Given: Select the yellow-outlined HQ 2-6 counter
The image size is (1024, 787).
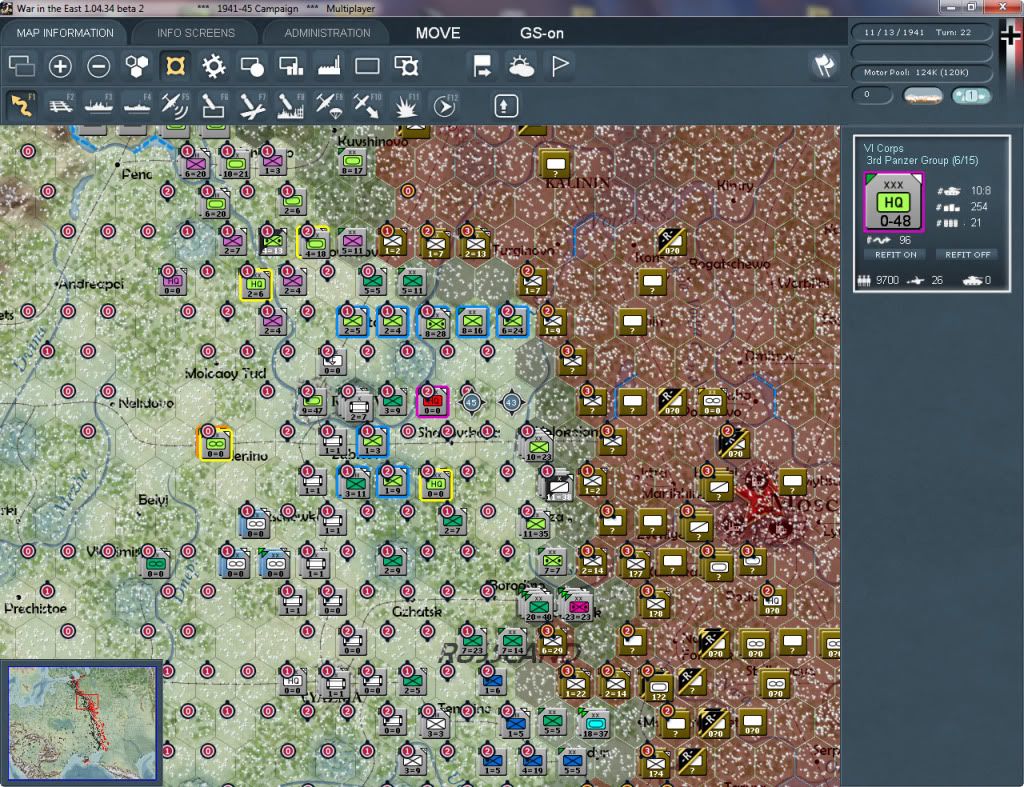Looking at the screenshot, I should 255,285.
